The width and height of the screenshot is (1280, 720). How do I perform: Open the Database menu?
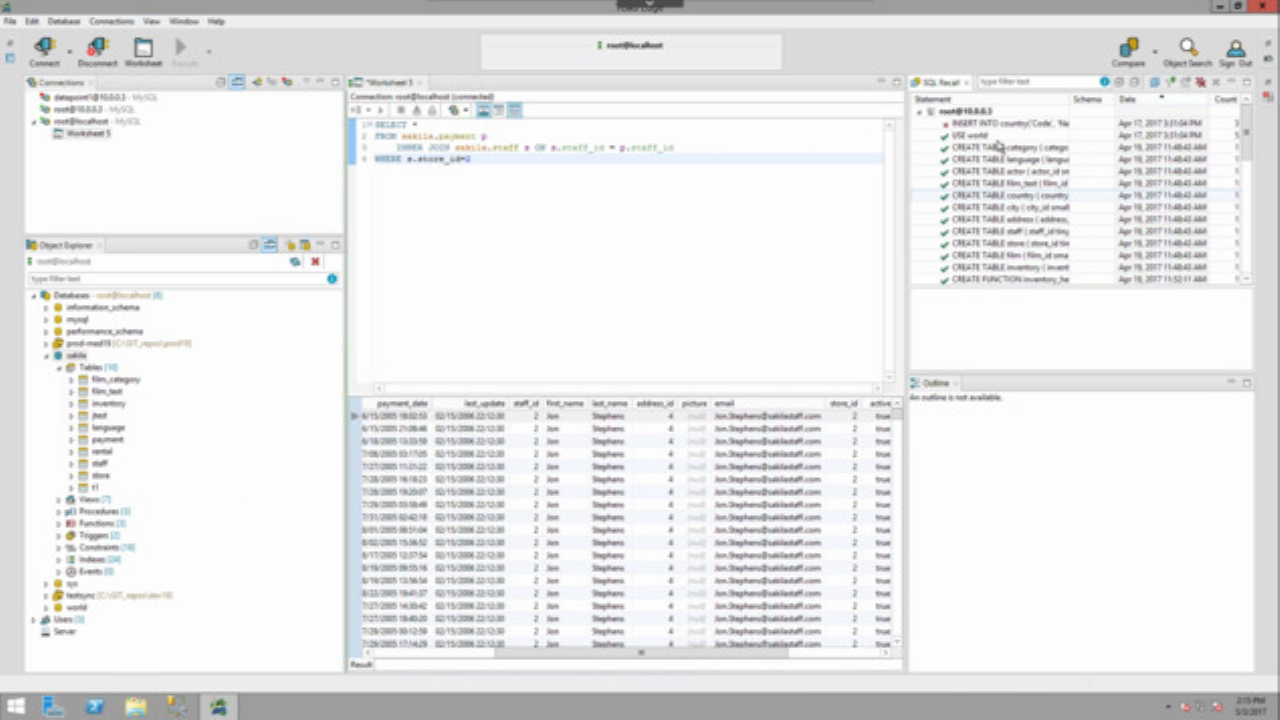click(63, 20)
